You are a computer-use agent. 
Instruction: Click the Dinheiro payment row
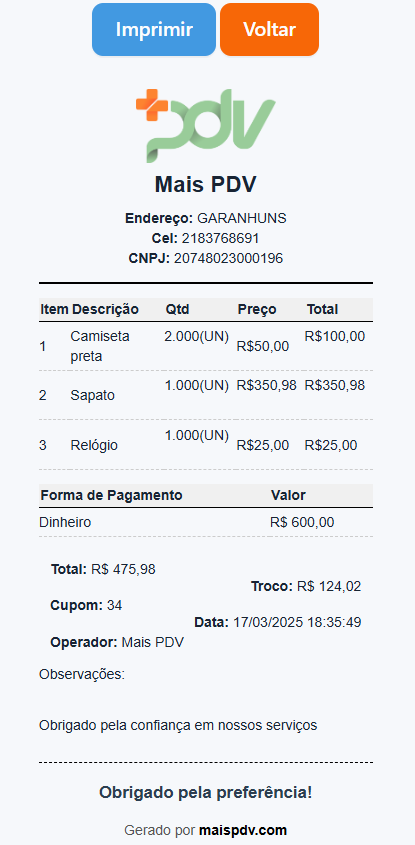tap(205, 522)
